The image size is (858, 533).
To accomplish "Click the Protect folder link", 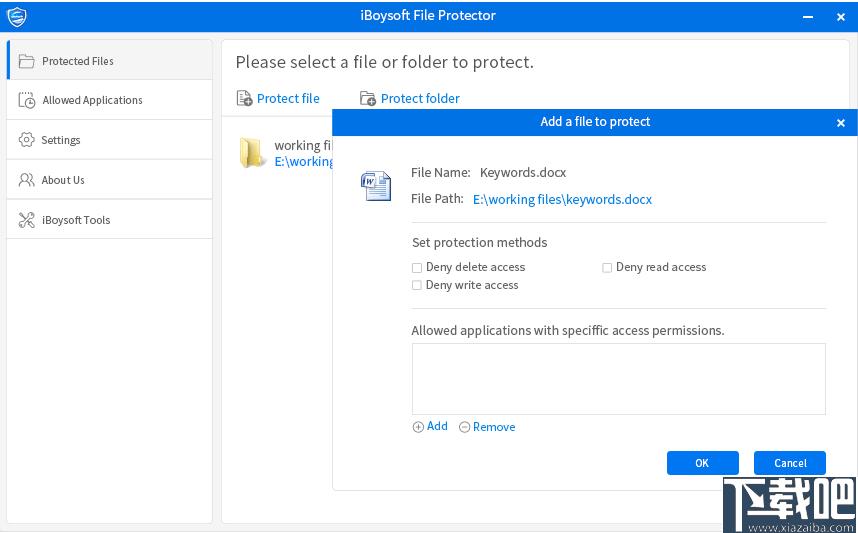I will click(x=420, y=99).
